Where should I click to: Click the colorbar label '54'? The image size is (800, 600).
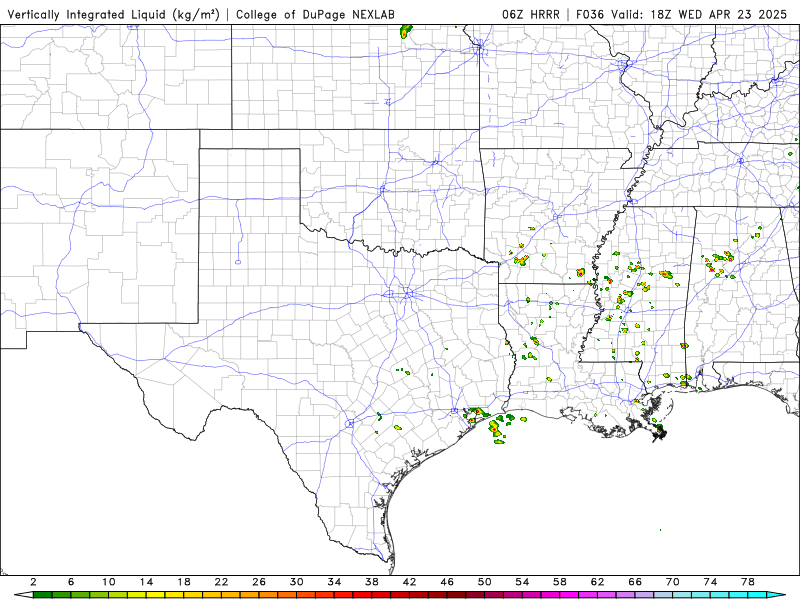pyautogui.click(x=522, y=582)
